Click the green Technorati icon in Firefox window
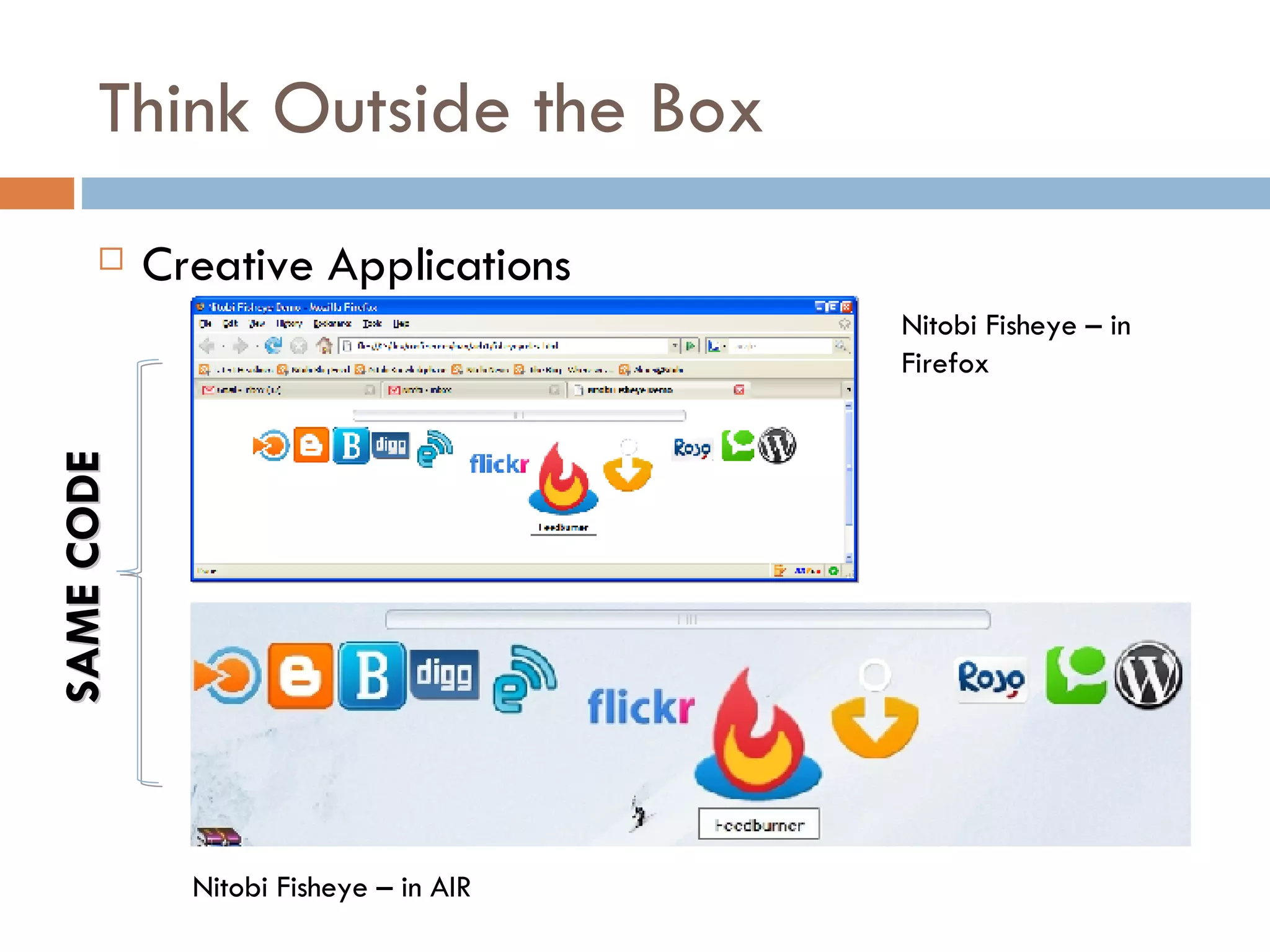 point(738,446)
